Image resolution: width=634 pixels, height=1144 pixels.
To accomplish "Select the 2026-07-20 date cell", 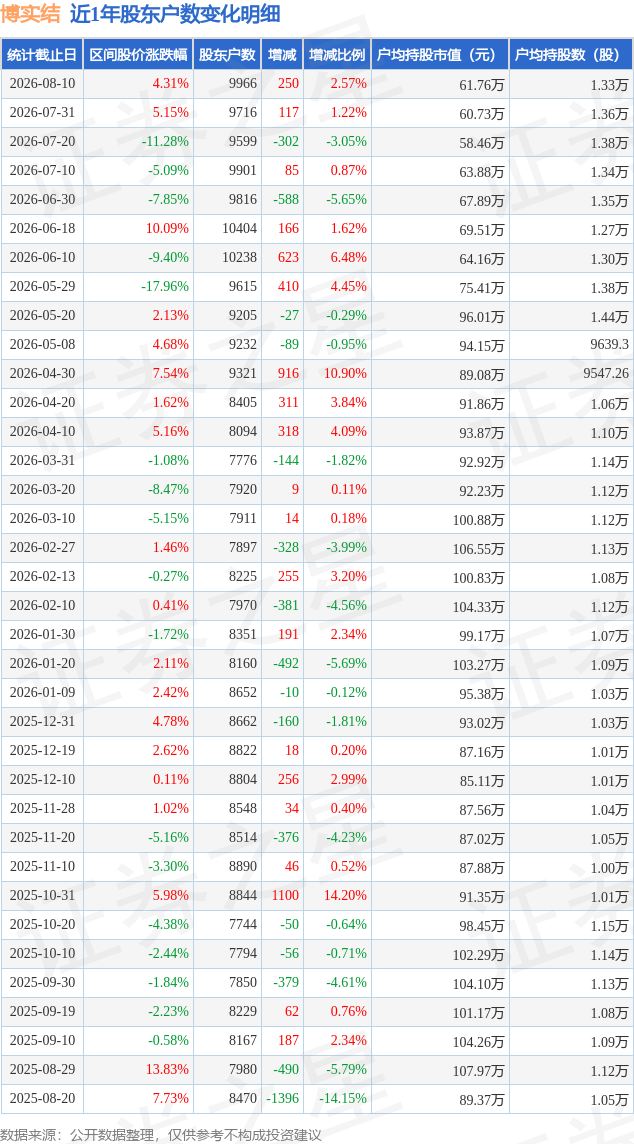I will tap(42, 142).
